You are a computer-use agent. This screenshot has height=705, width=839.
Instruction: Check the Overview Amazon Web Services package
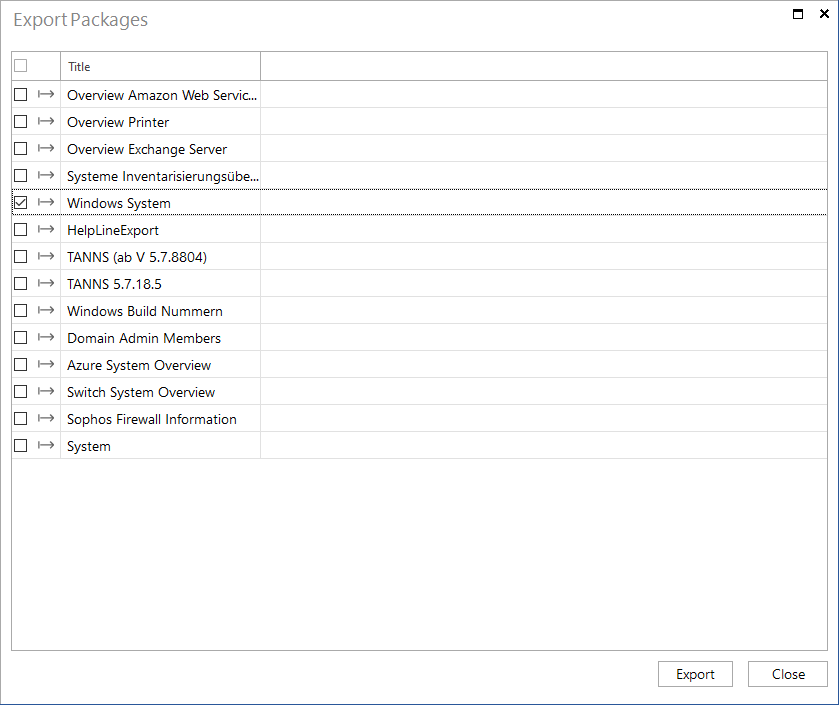click(20, 95)
